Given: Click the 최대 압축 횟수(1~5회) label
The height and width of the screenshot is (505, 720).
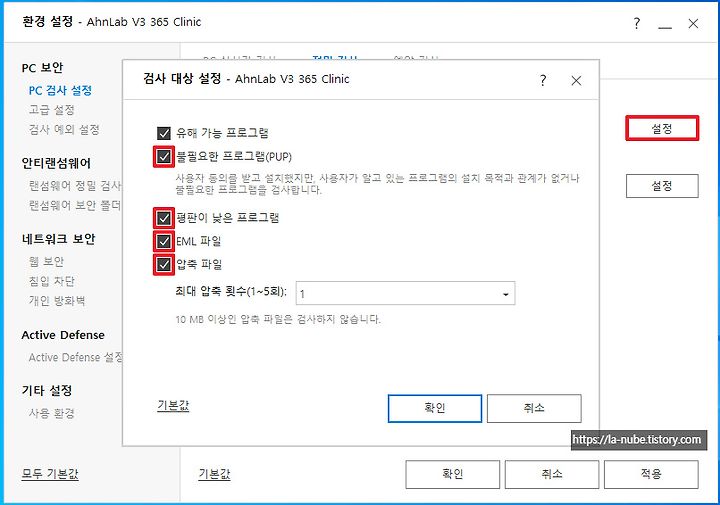Looking at the screenshot, I should (x=231, y=292).
